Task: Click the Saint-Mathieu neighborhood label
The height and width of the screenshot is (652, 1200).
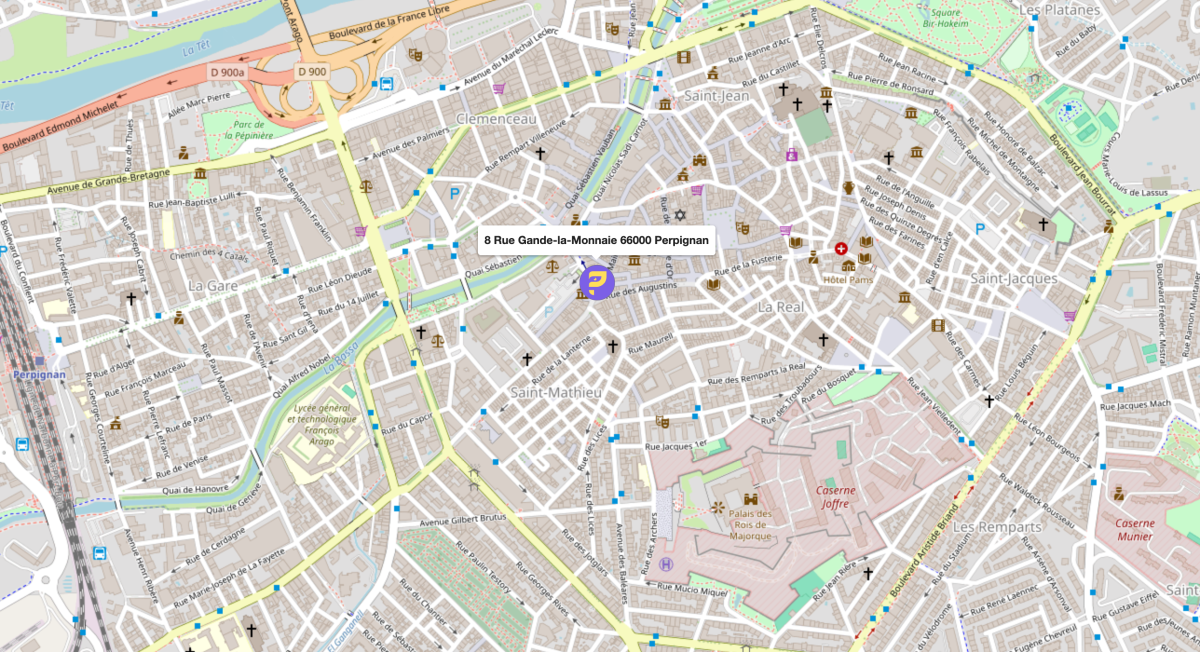Action: tap(556, 392)
